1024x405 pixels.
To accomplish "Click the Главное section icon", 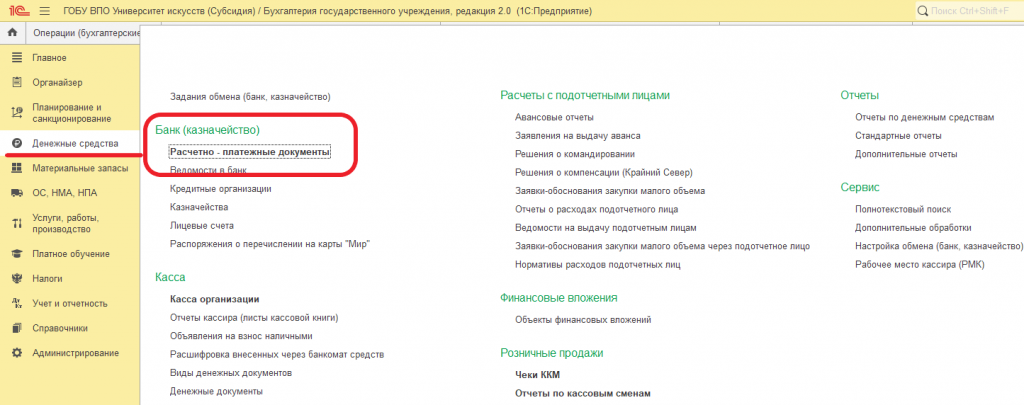I will 18,58.
